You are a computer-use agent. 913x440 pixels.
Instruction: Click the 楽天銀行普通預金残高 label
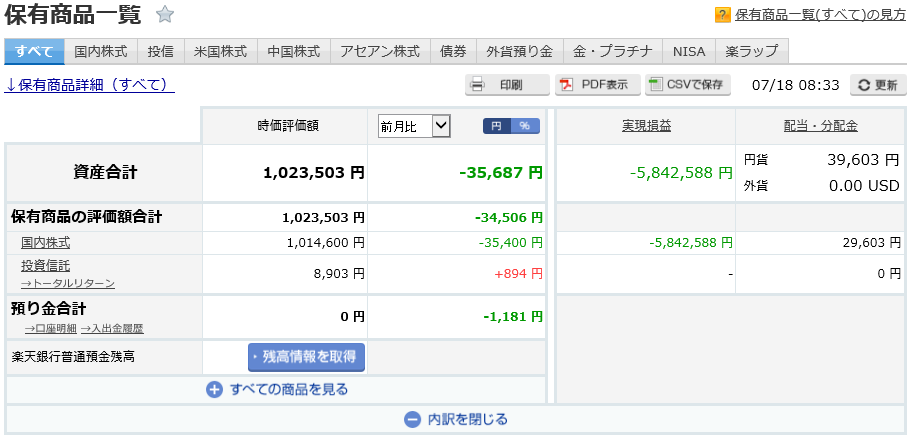(x=73, y=357)
